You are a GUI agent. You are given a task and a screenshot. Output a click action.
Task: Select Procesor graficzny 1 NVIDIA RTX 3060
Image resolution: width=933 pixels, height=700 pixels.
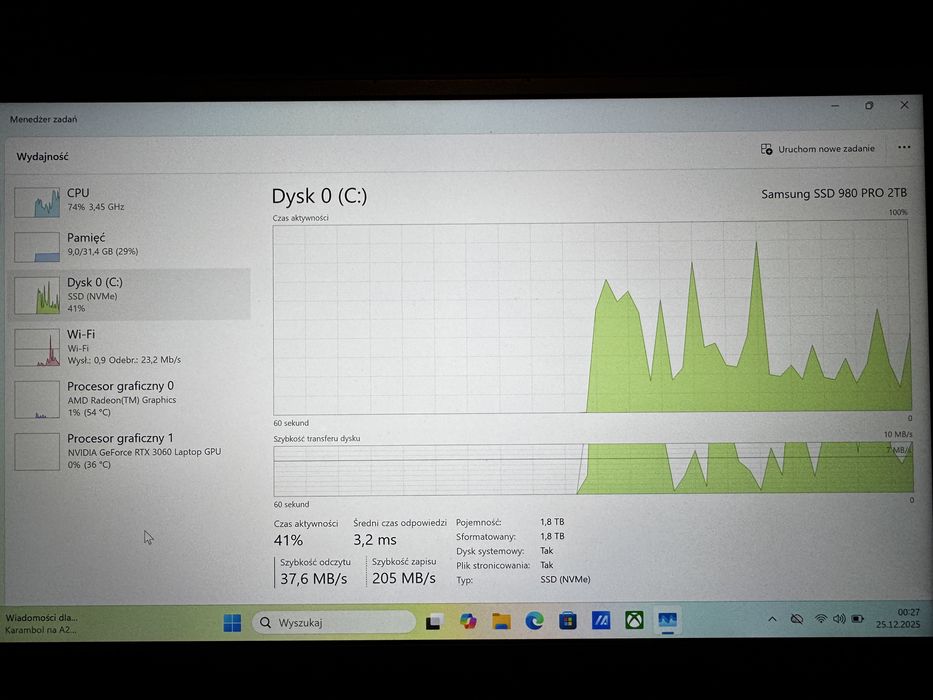pyautogui.click(x=130, y=451)
